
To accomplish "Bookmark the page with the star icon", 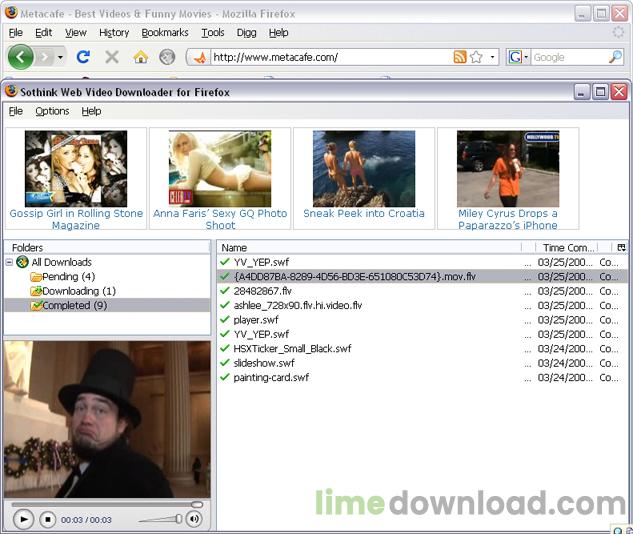I will tap(476, 57).
